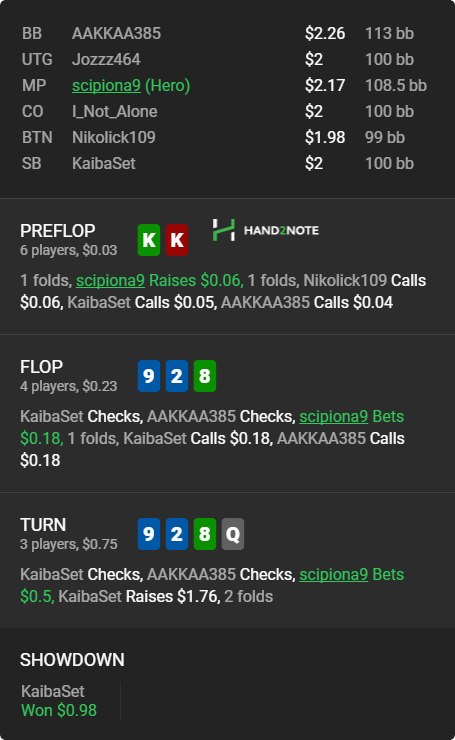Click scipiona9 link in turn action
This screenshot has width=455, height=740.
click(x=333, y=574)
